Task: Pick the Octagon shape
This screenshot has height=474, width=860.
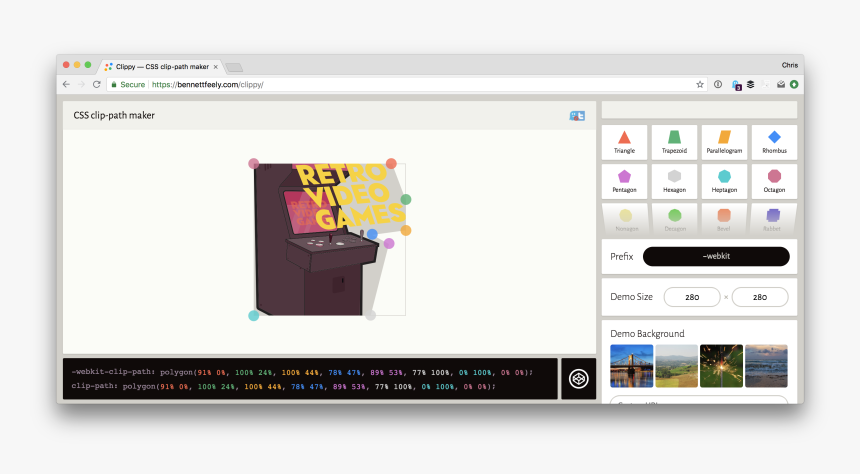Action: click(774, 182)
